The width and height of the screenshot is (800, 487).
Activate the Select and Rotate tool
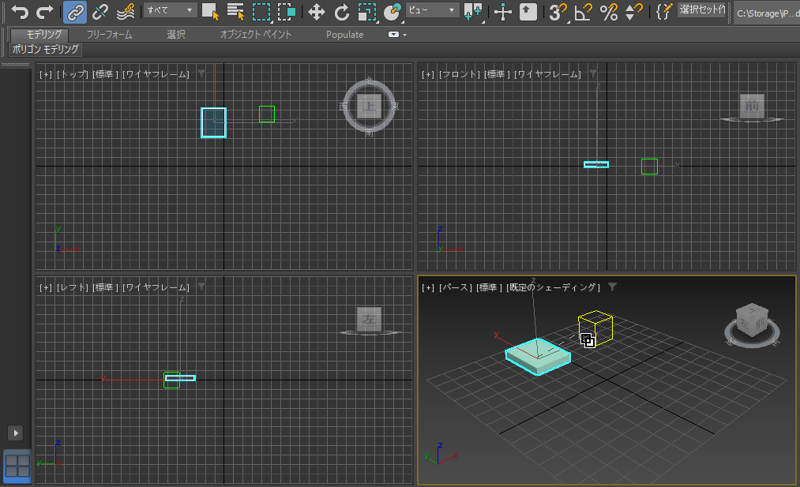[342, 12]
